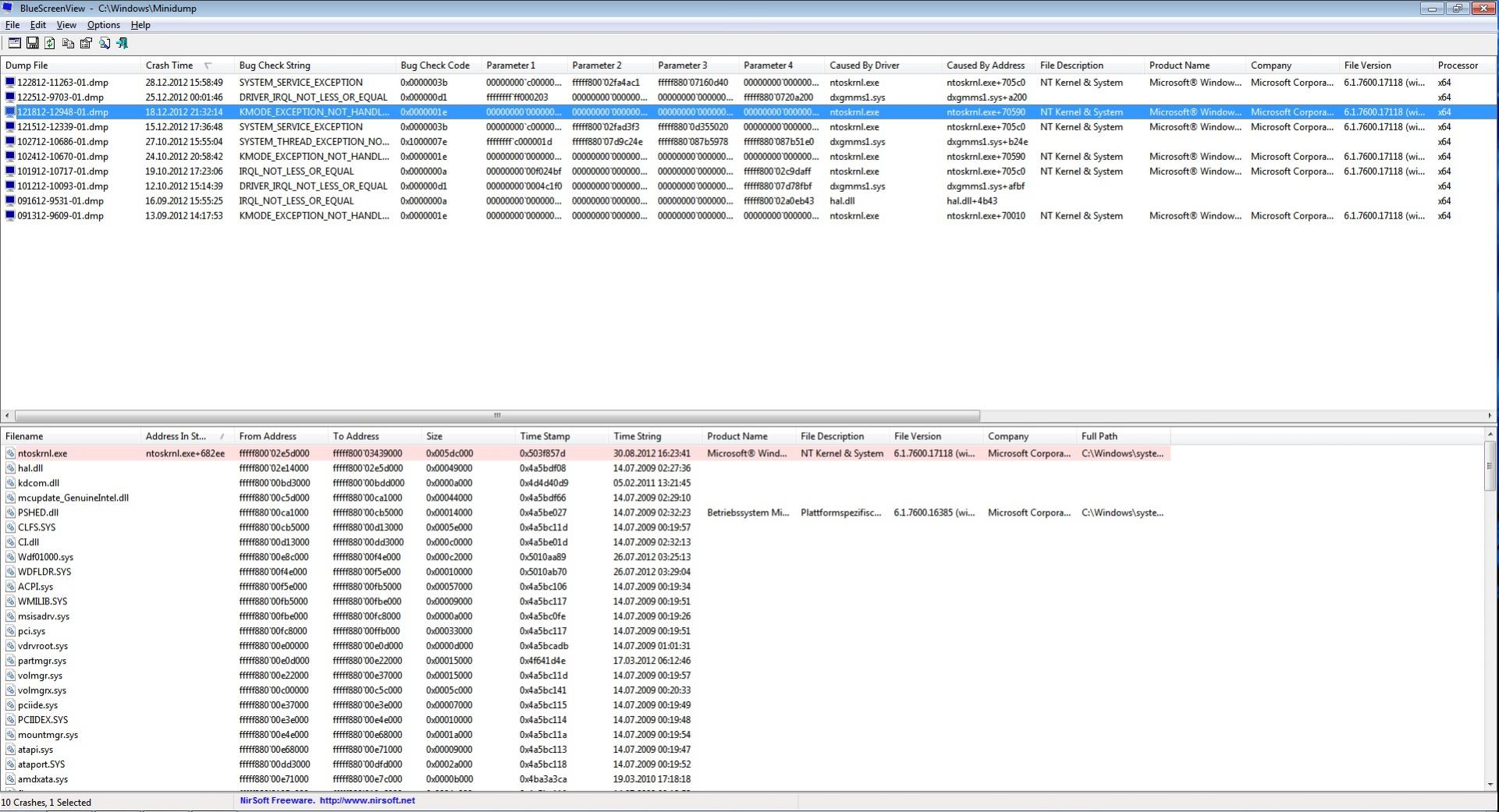Screen dimensions: 1499x812
Task: Sort lower pane by Time Stamp column
Action: (x=562, y=437)
